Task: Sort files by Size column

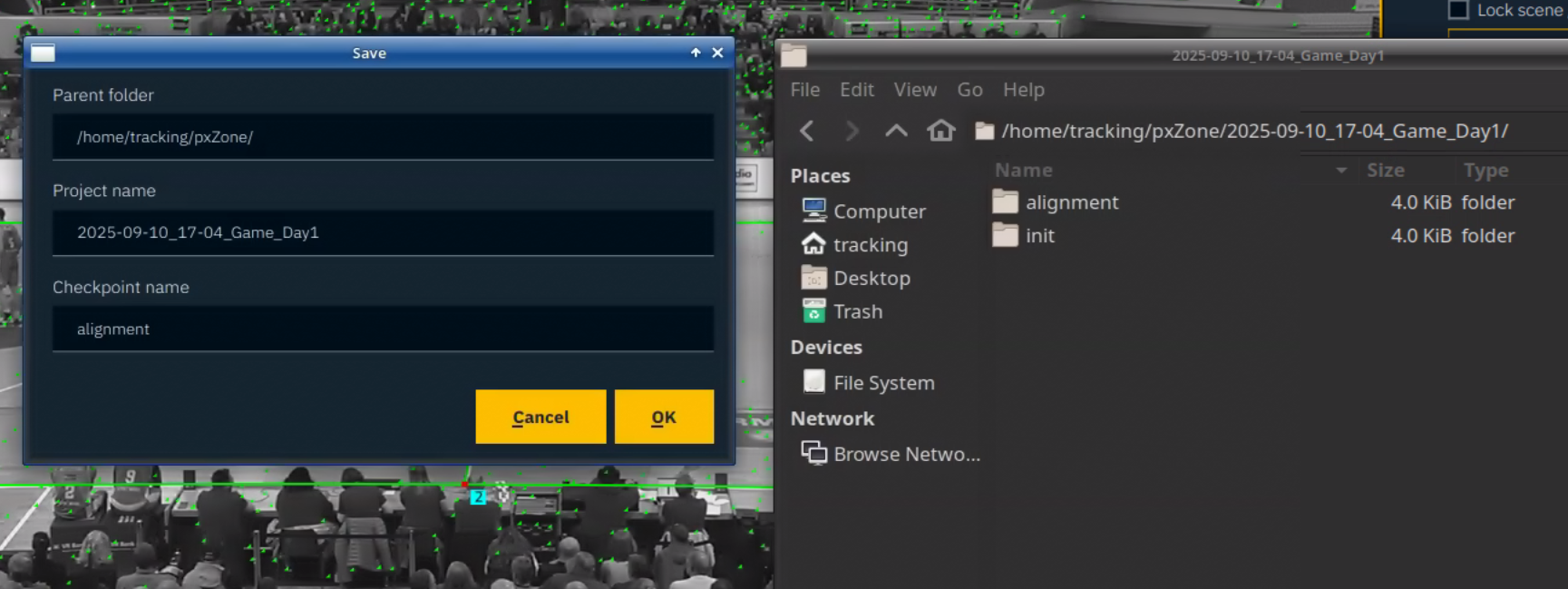Action: (x=1385, y=171)
